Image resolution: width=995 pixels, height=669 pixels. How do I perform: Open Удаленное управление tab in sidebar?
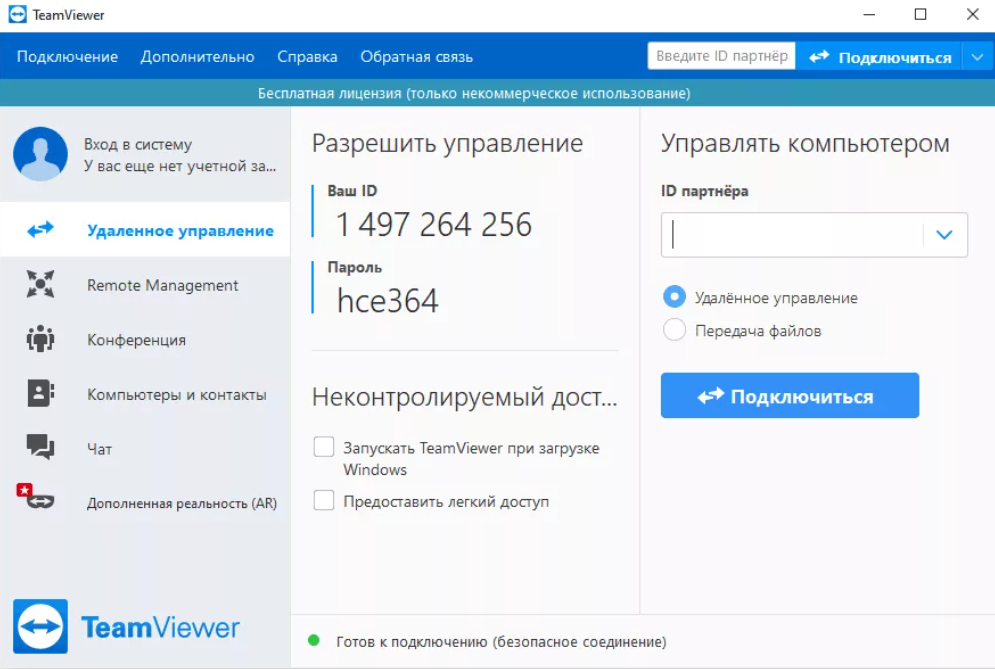pyautogui.click(x=145, y=229)
